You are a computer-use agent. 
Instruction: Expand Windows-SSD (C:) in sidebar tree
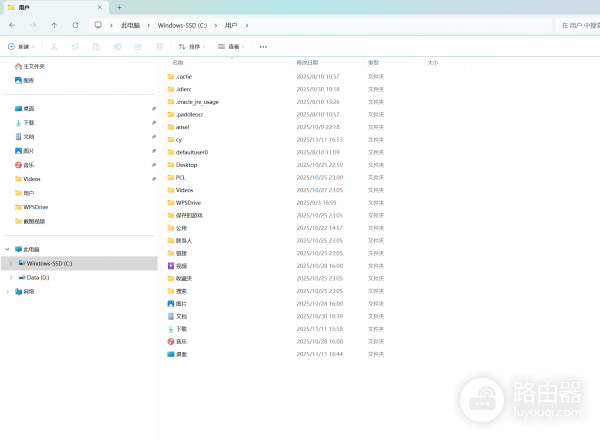click(11, 263)
